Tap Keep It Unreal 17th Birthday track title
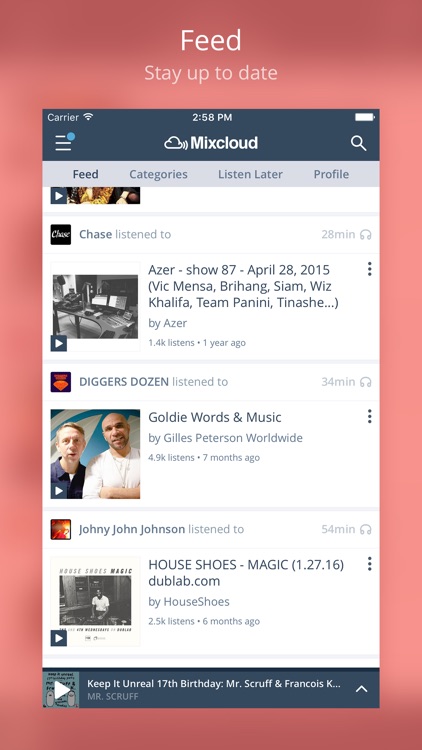 [214, 684]
